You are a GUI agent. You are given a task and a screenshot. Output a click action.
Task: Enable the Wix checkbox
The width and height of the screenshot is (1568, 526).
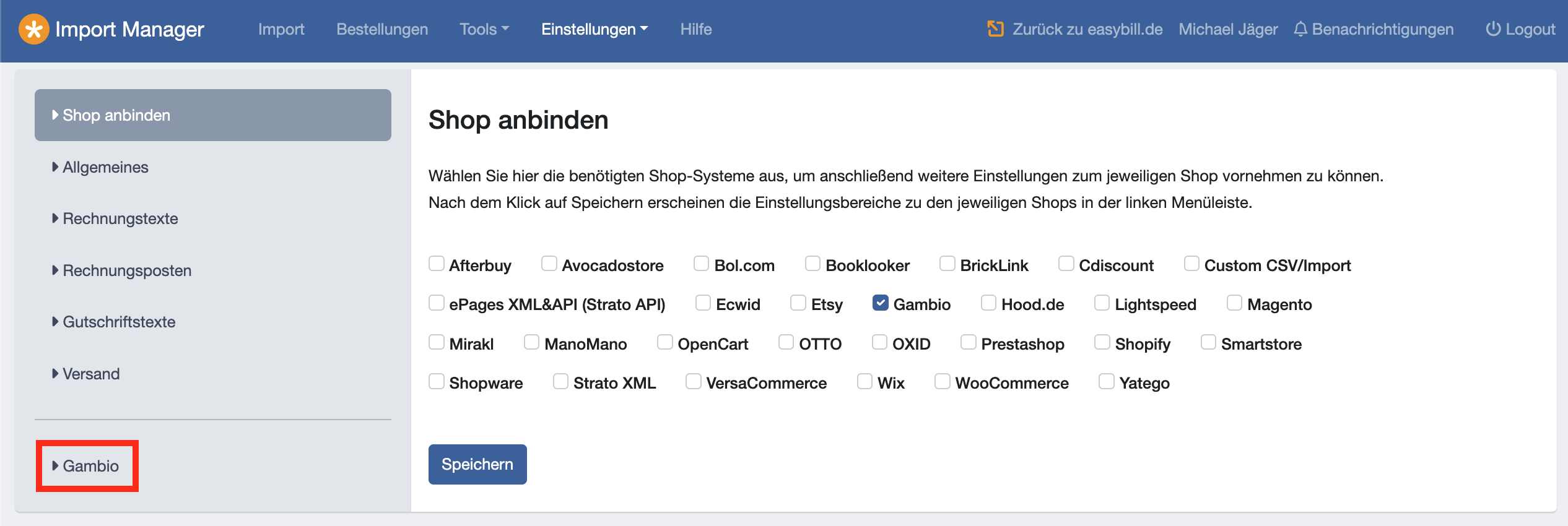(865, 381)
